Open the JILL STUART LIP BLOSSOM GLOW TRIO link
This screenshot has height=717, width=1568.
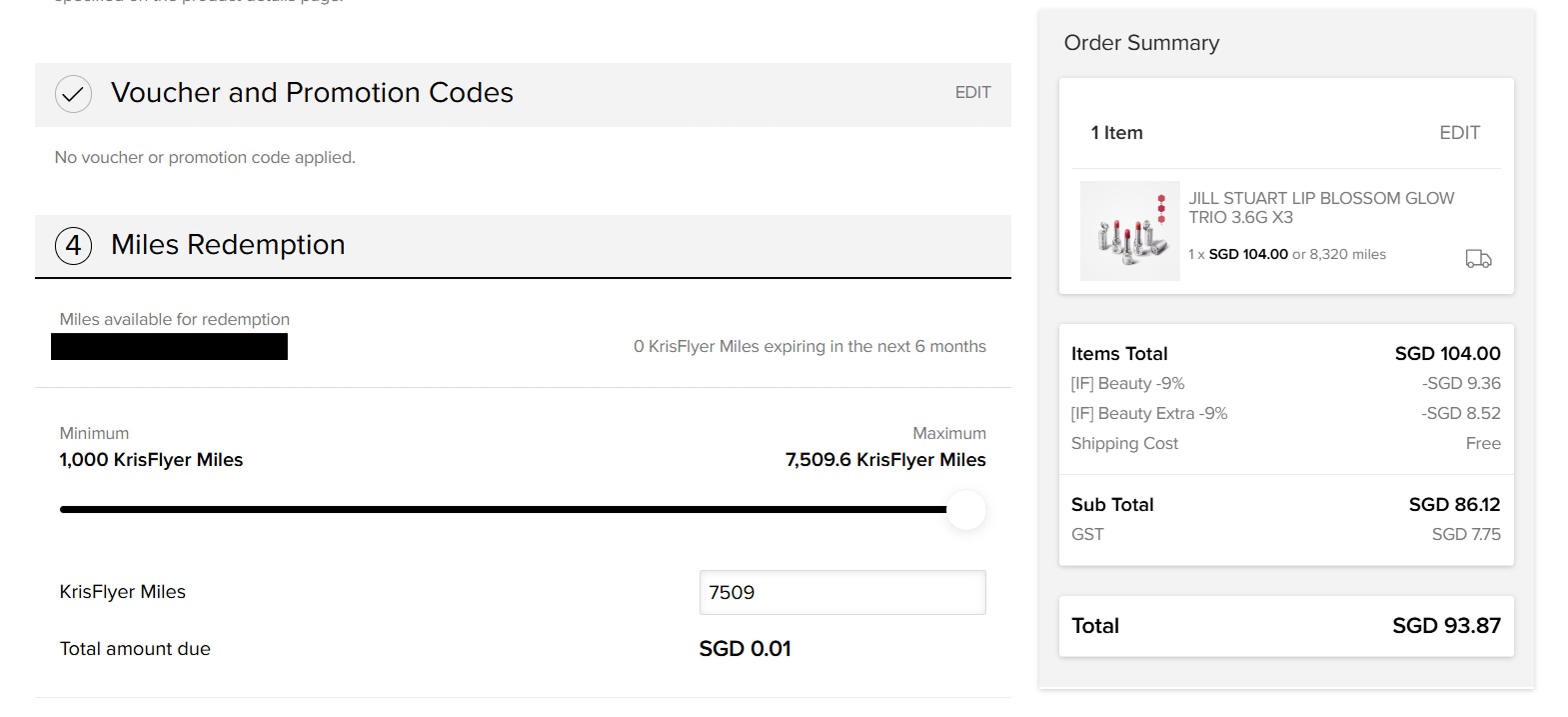click(1321, 208)
